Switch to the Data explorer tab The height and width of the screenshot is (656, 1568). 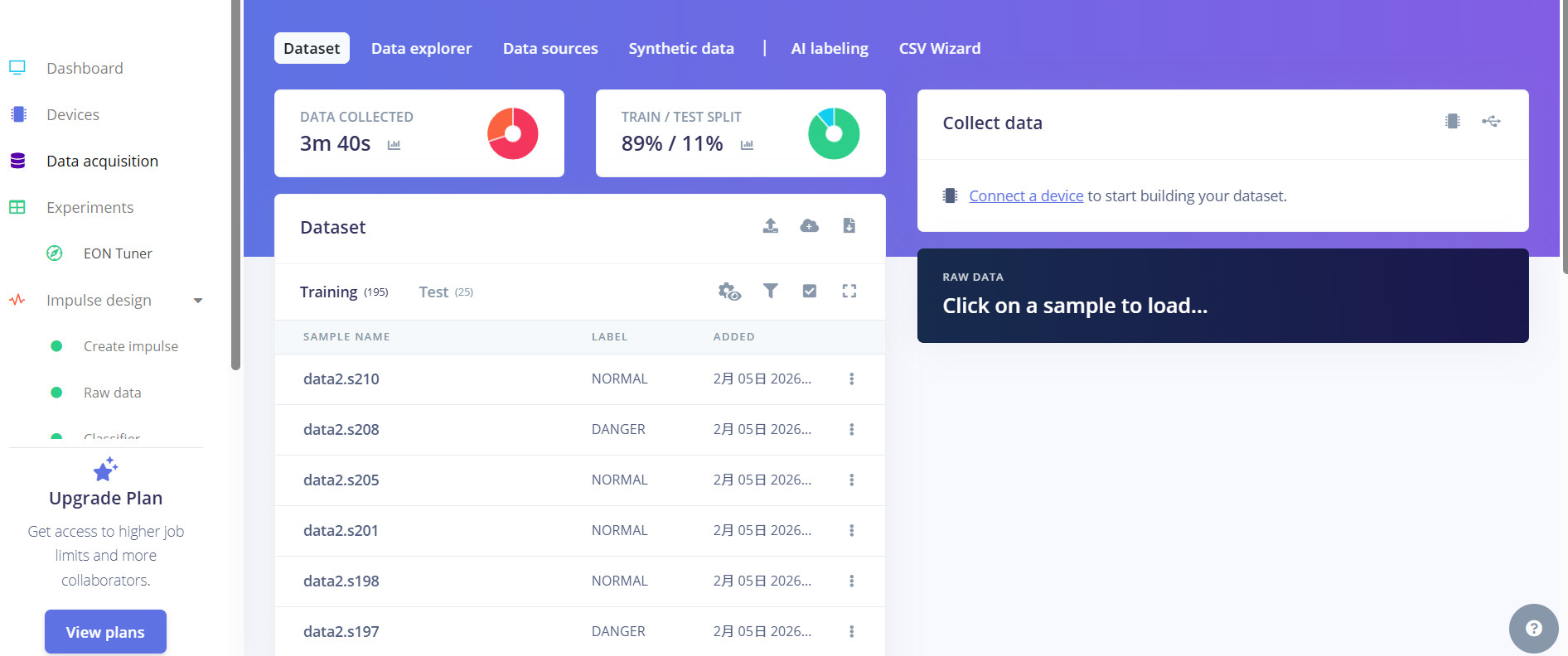(x=421, y=49)
